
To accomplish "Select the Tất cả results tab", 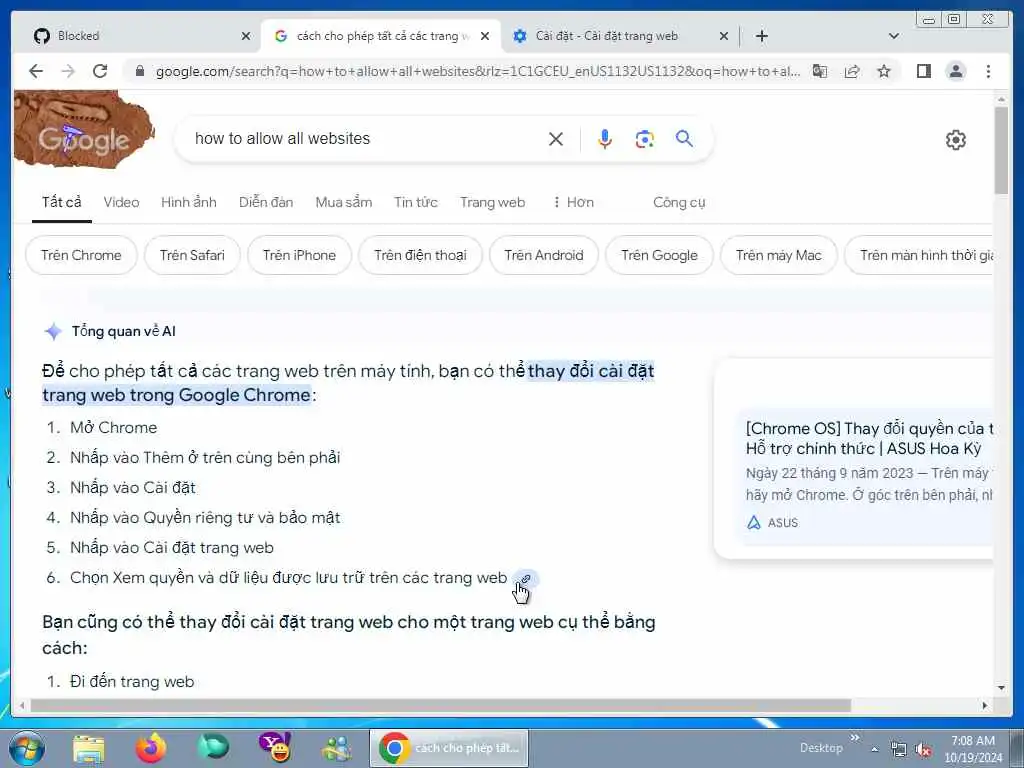I will tap(61, 202).
